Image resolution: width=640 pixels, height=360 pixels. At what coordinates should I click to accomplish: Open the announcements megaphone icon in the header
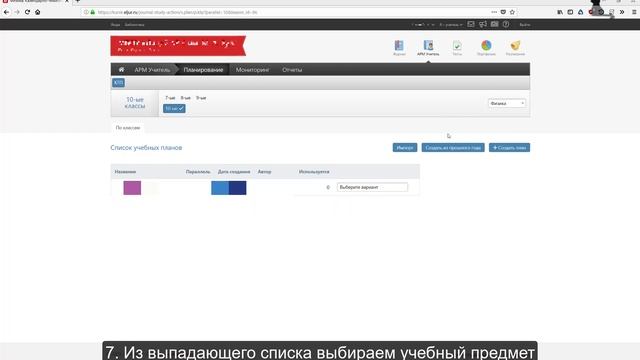pos(483,24)
